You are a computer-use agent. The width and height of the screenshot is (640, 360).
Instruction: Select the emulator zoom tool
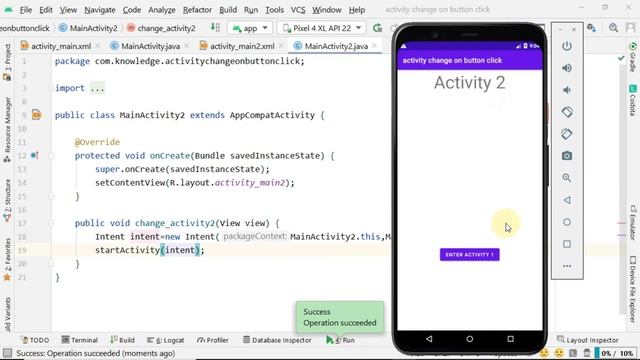pyautogui.click(x=567, y=178)
